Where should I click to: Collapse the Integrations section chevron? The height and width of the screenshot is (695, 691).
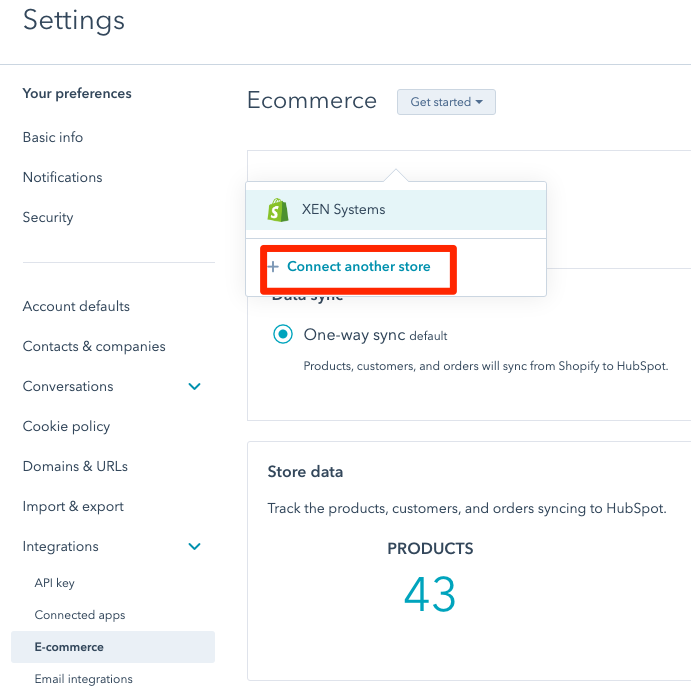(195, 547)
